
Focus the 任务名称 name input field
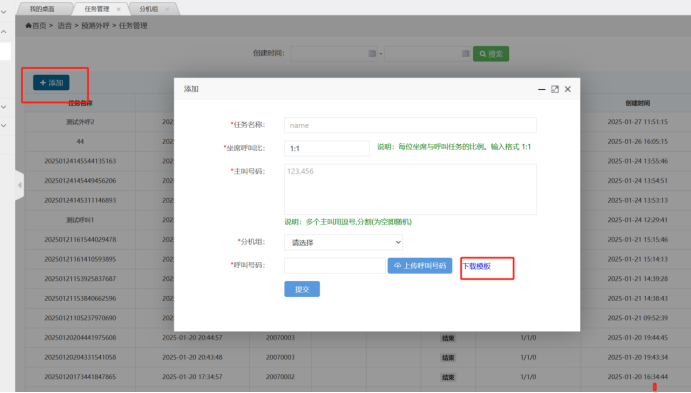tap(410, 125)
